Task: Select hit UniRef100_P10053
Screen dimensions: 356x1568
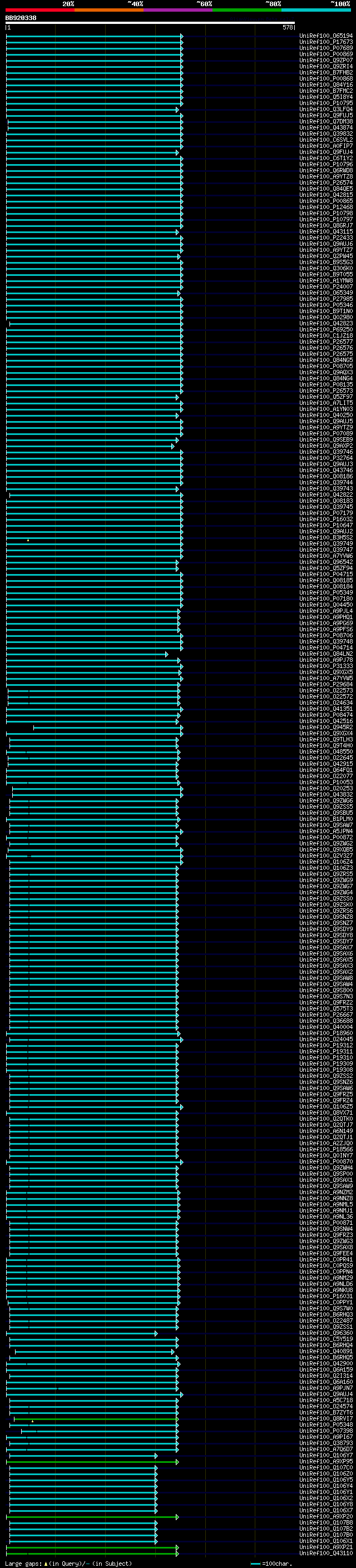Action: [x=326, y=782]
